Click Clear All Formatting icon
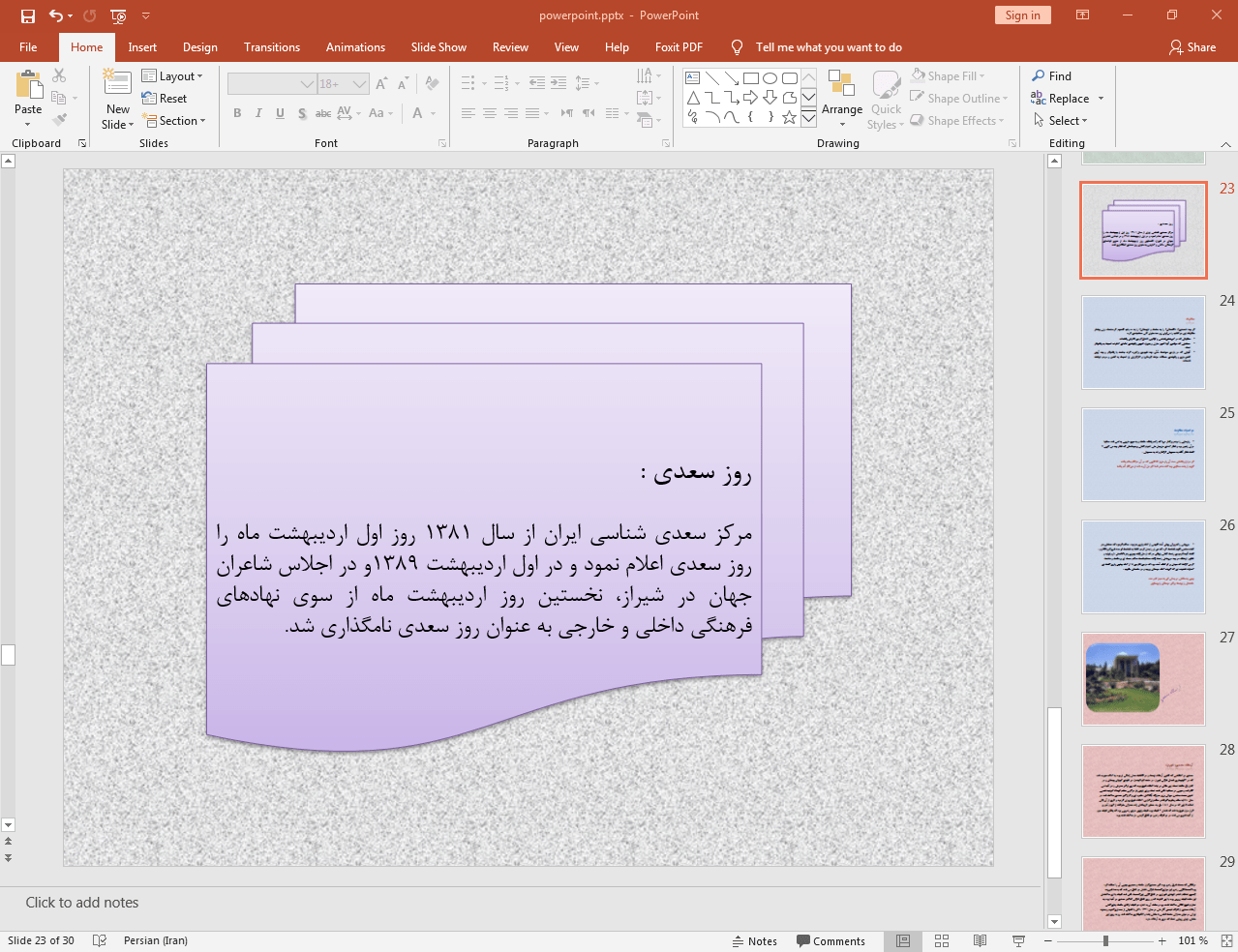 (432, 84)
